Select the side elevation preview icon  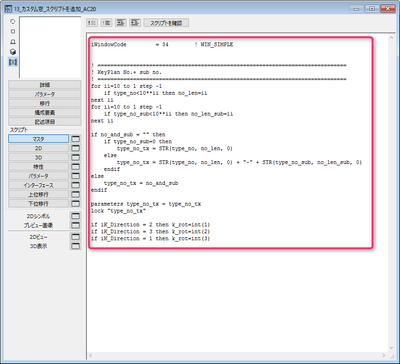coord(13,42)
